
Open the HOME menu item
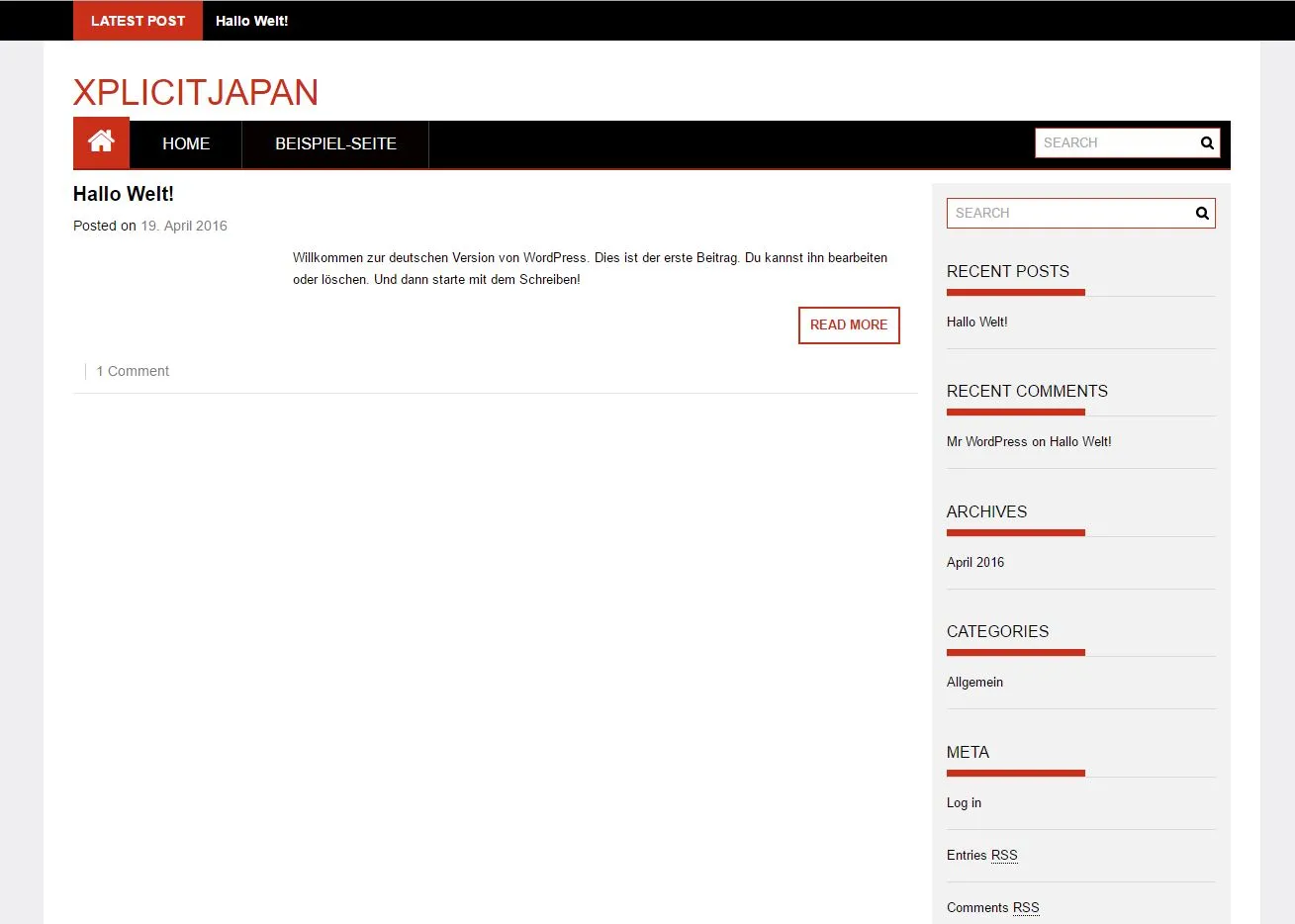coord(186,144)
